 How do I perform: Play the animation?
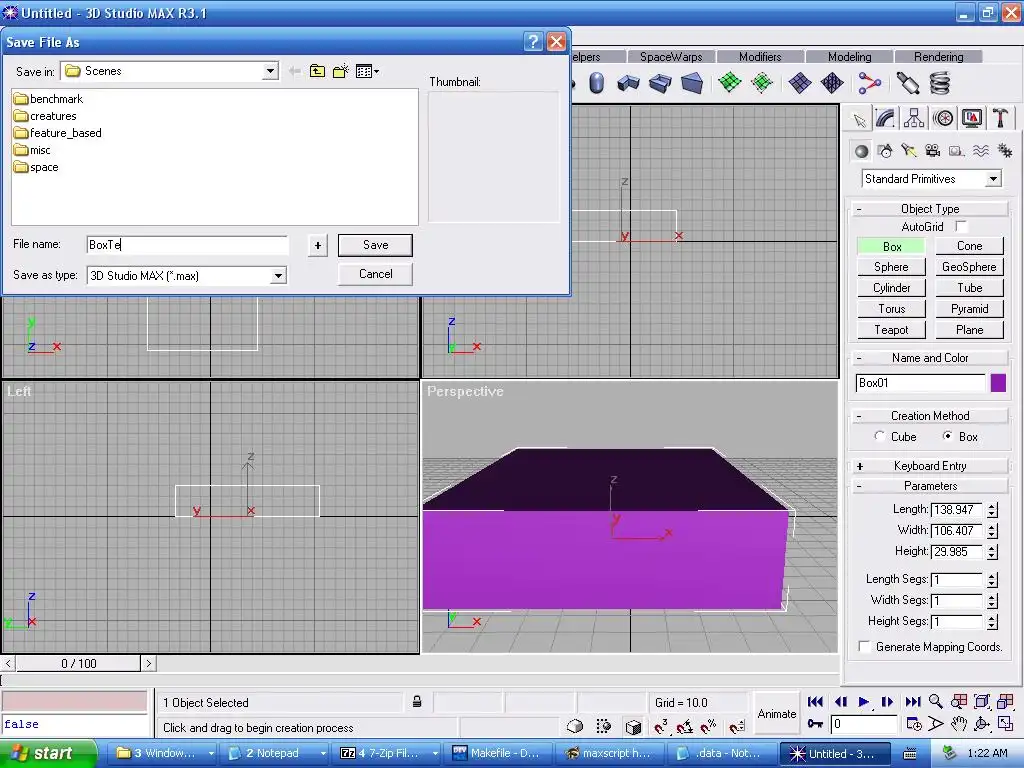tap(863, 702)
